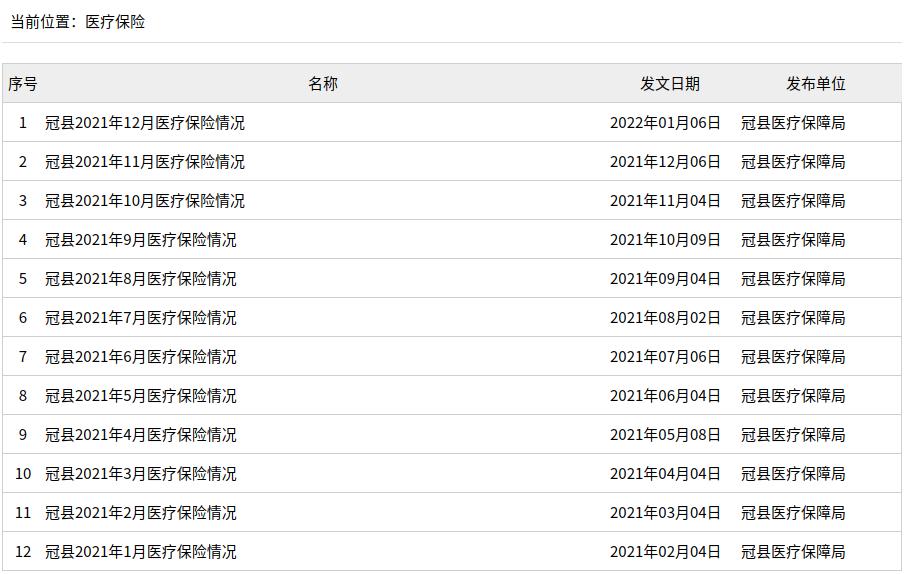
Task: Click the 序号 column header
Action: 23,84
